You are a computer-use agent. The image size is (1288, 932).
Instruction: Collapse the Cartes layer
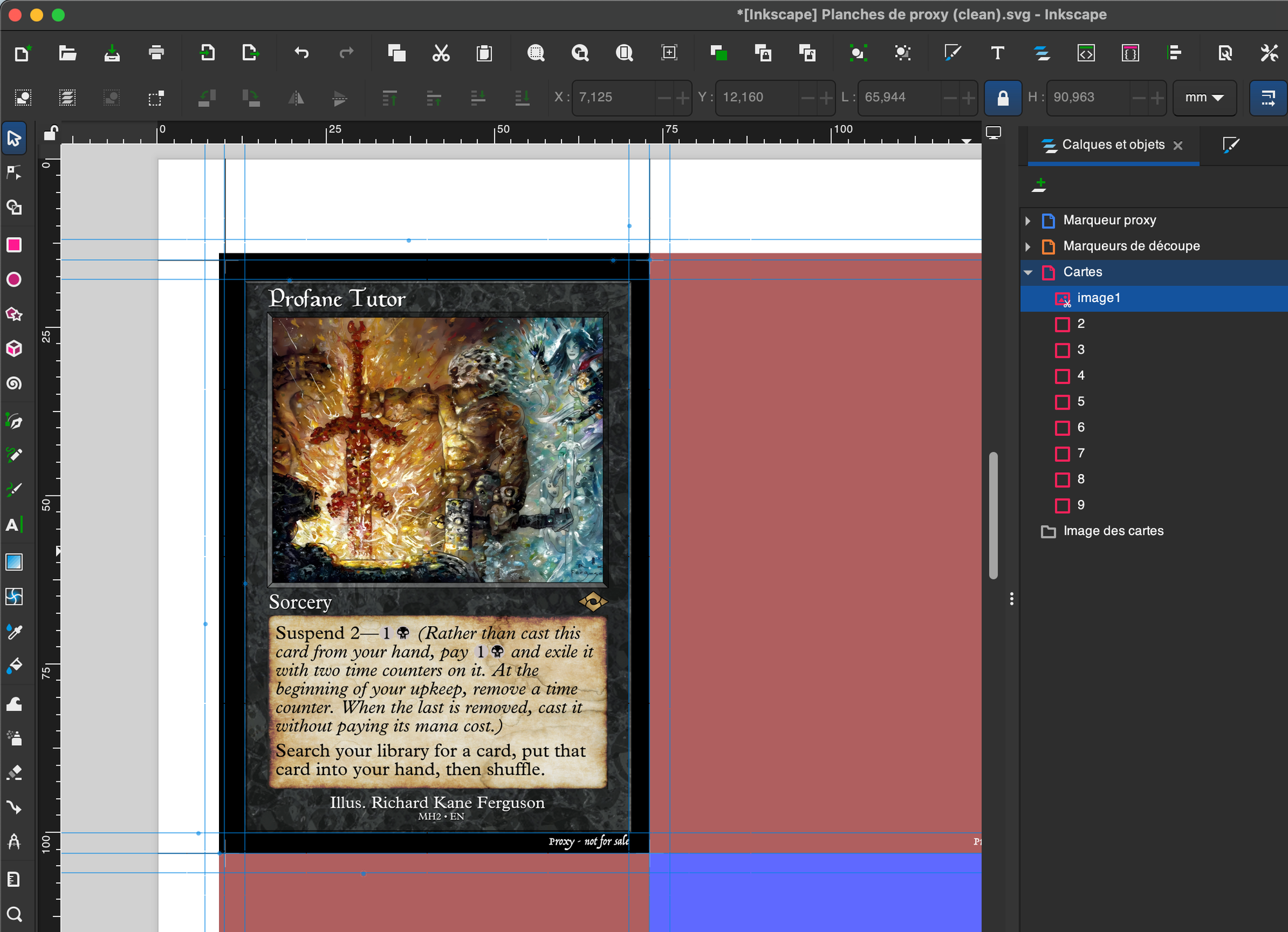click(x=1028, y=272)
